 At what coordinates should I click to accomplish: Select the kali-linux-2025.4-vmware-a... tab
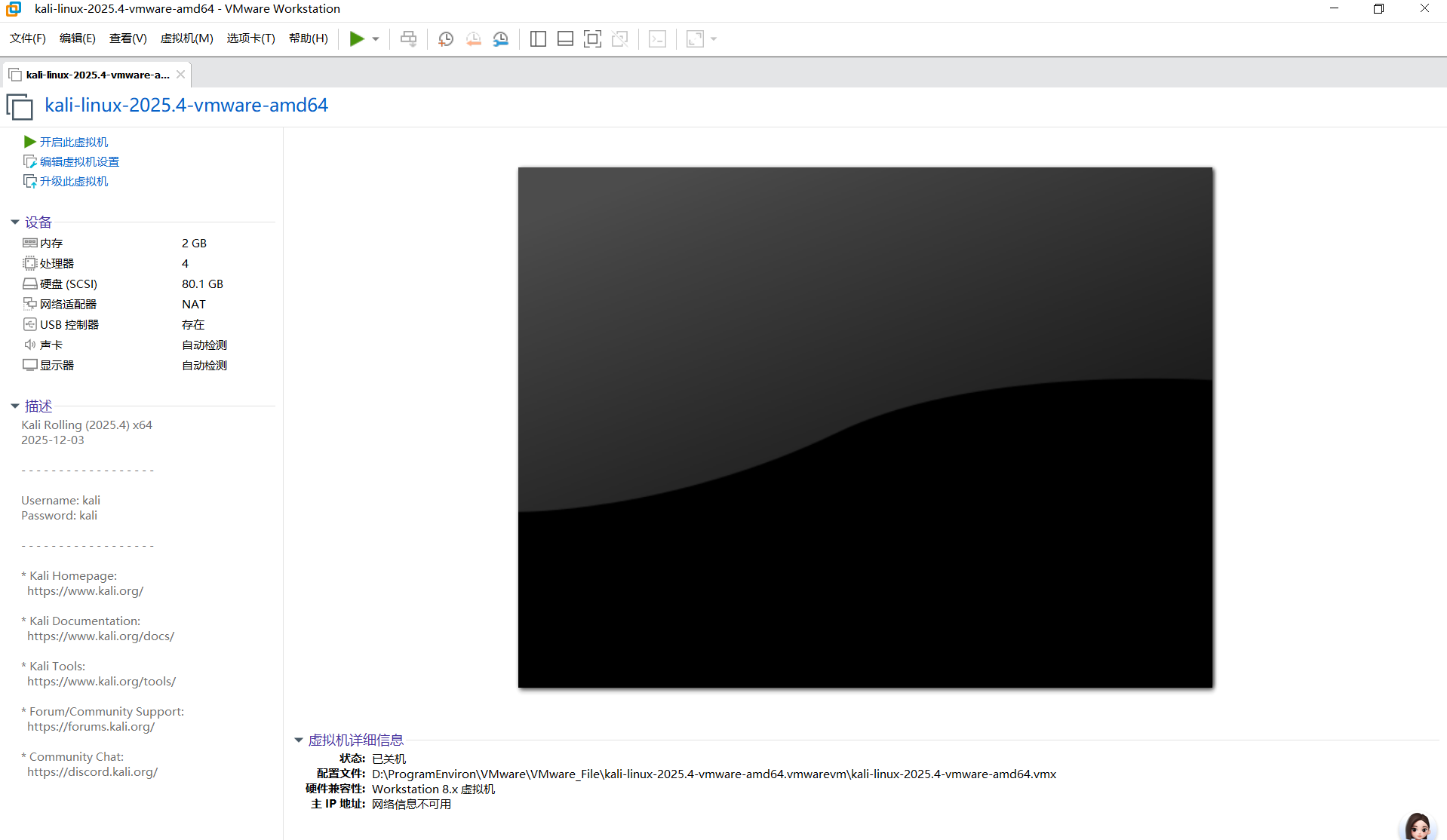(x=97, y=75)
